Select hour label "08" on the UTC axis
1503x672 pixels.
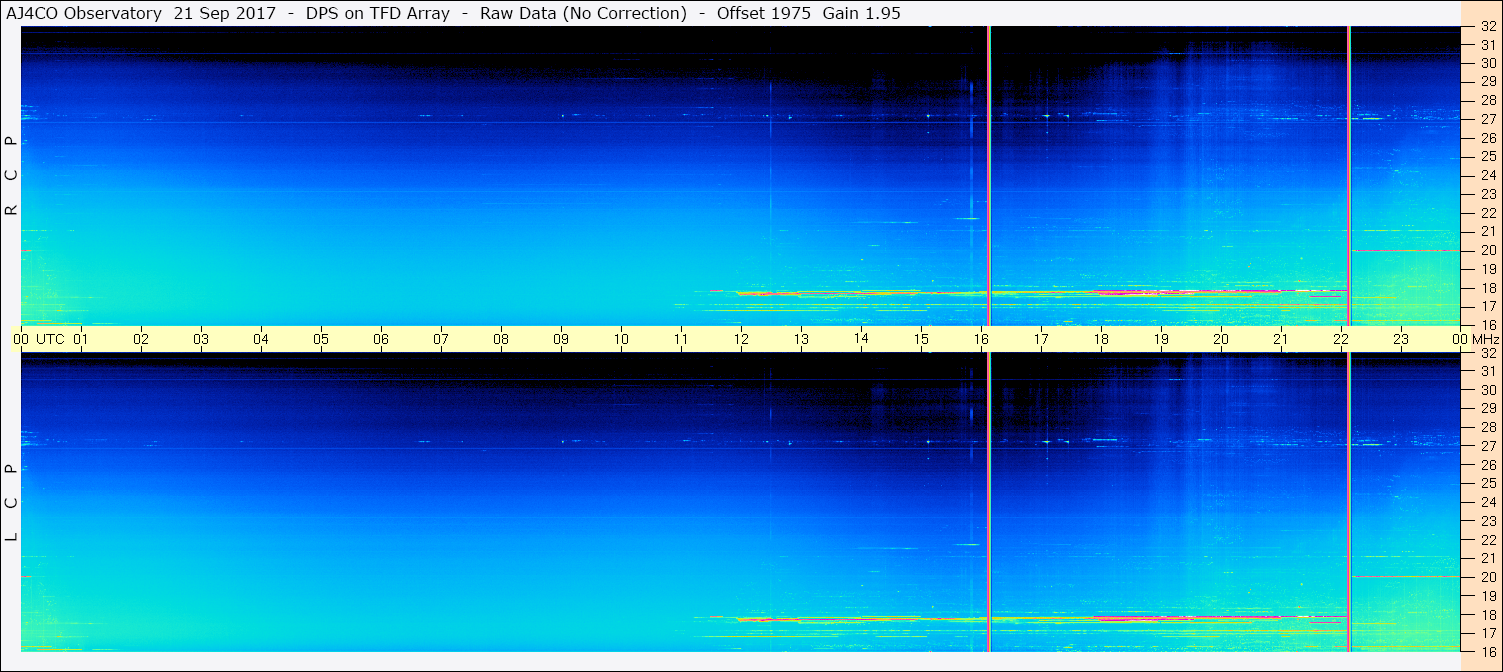pos(501,339)
